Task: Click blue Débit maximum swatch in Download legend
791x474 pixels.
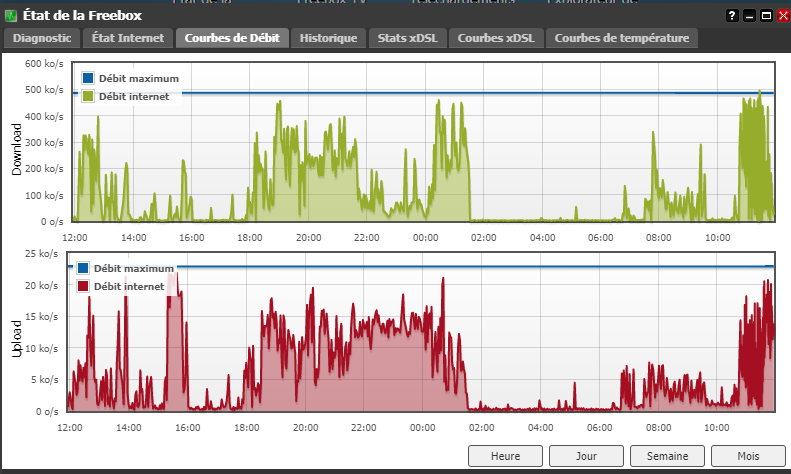Action: point(88,78)
